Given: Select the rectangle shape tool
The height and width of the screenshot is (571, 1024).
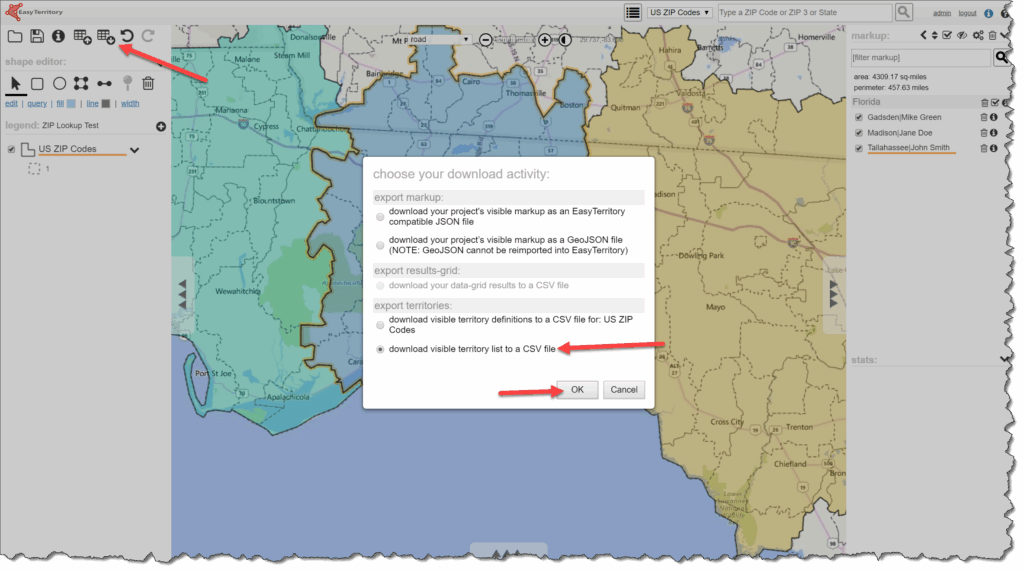Looking at the screenshot, I should (x=37, y=84).
